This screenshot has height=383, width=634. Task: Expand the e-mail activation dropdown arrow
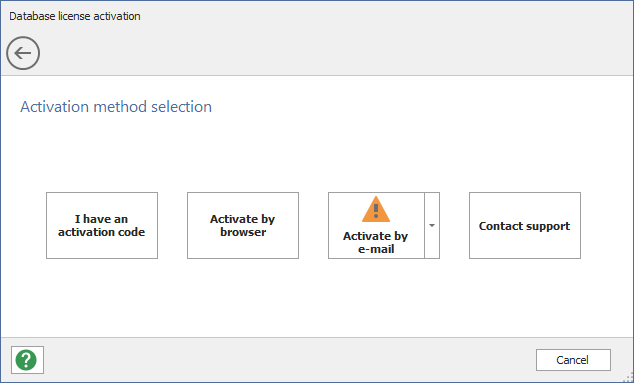pyautogui.click(x=432, y=225)
